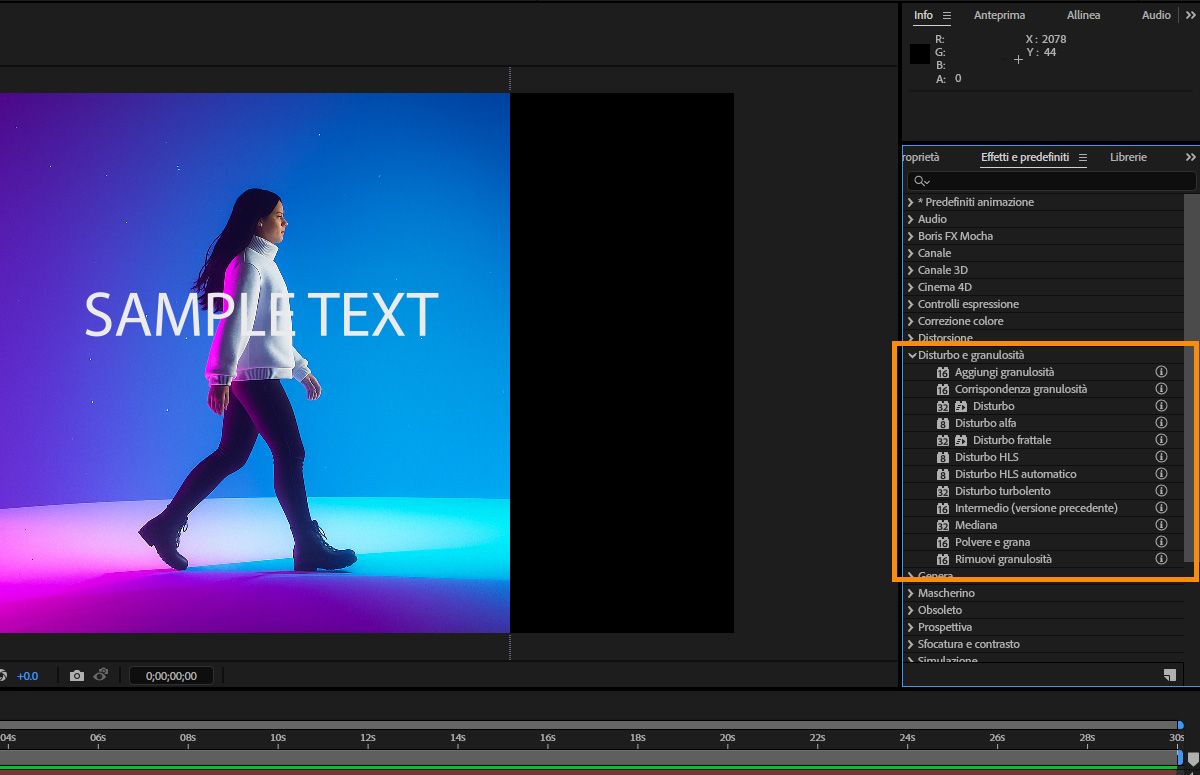Click the snapshot camera icon

click(77, 676)
